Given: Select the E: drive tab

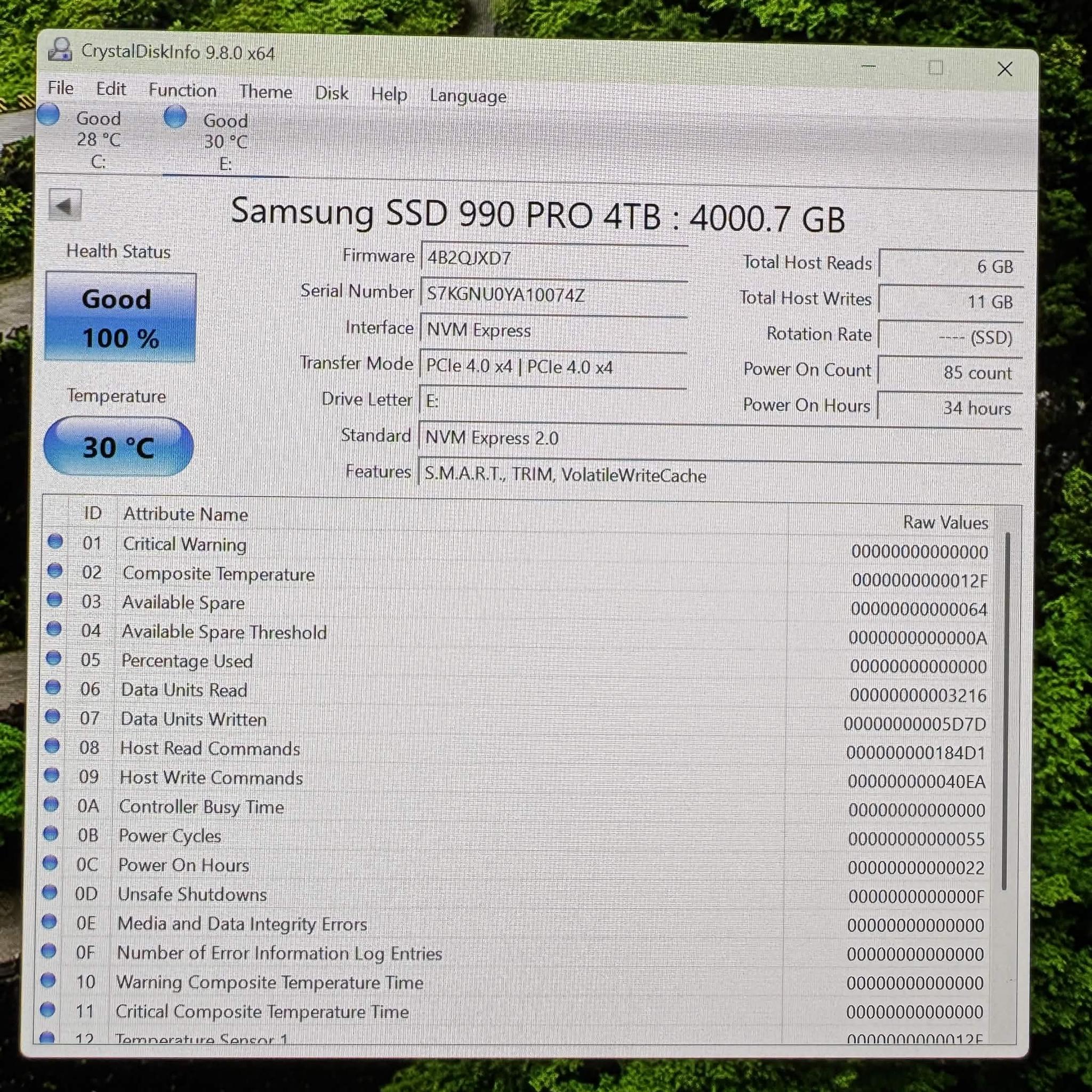Looking at the screenshot, I should coord(226,141).
